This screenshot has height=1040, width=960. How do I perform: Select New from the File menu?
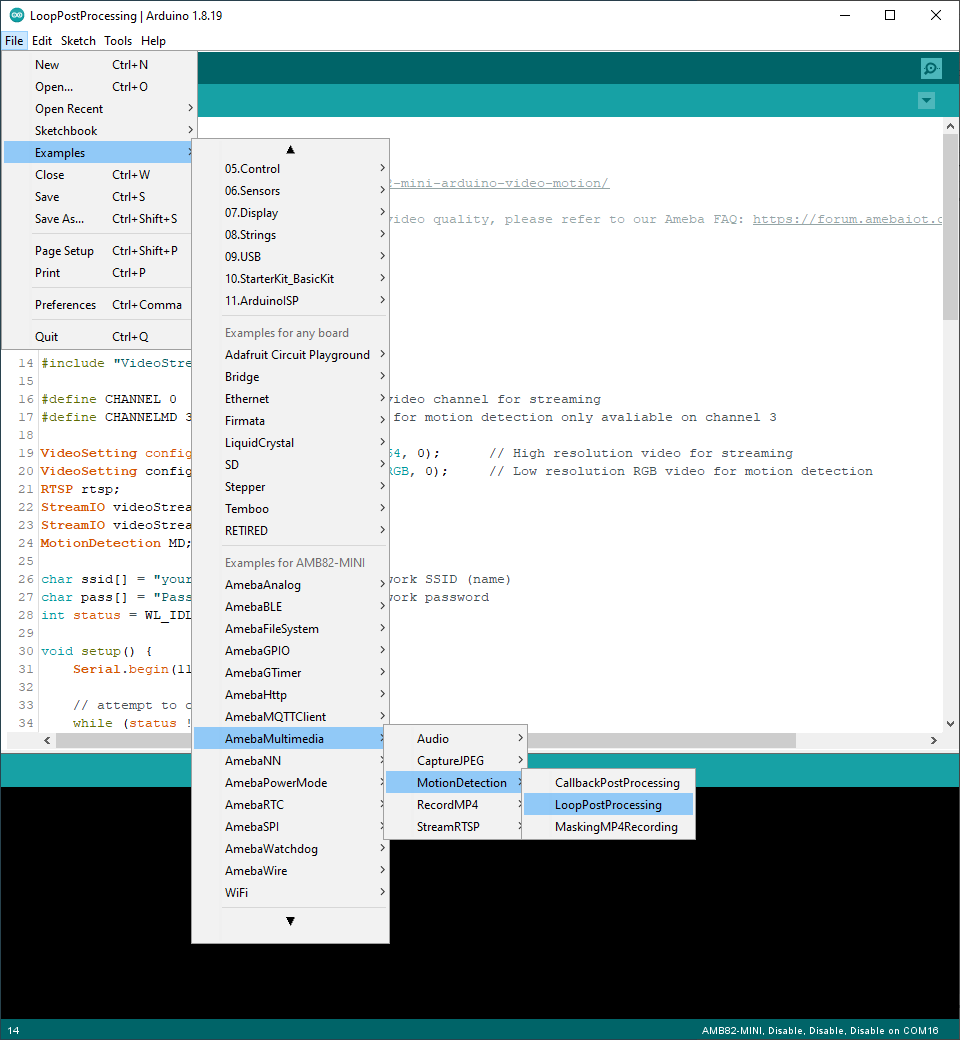pos(100,64)
